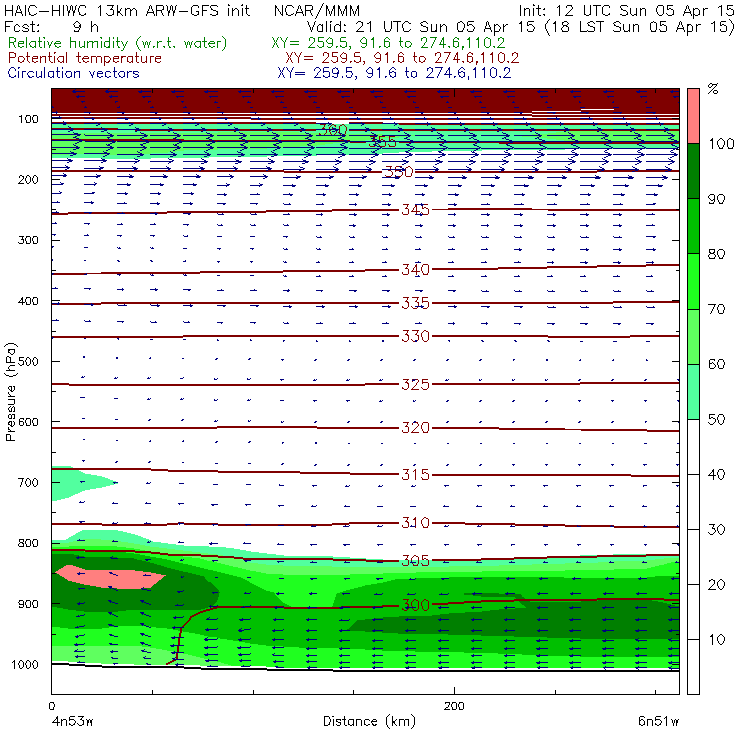The height and width of the screenshot is (740, 740).
Task: Click the 20 value on color bar scale
Action: 716,585
